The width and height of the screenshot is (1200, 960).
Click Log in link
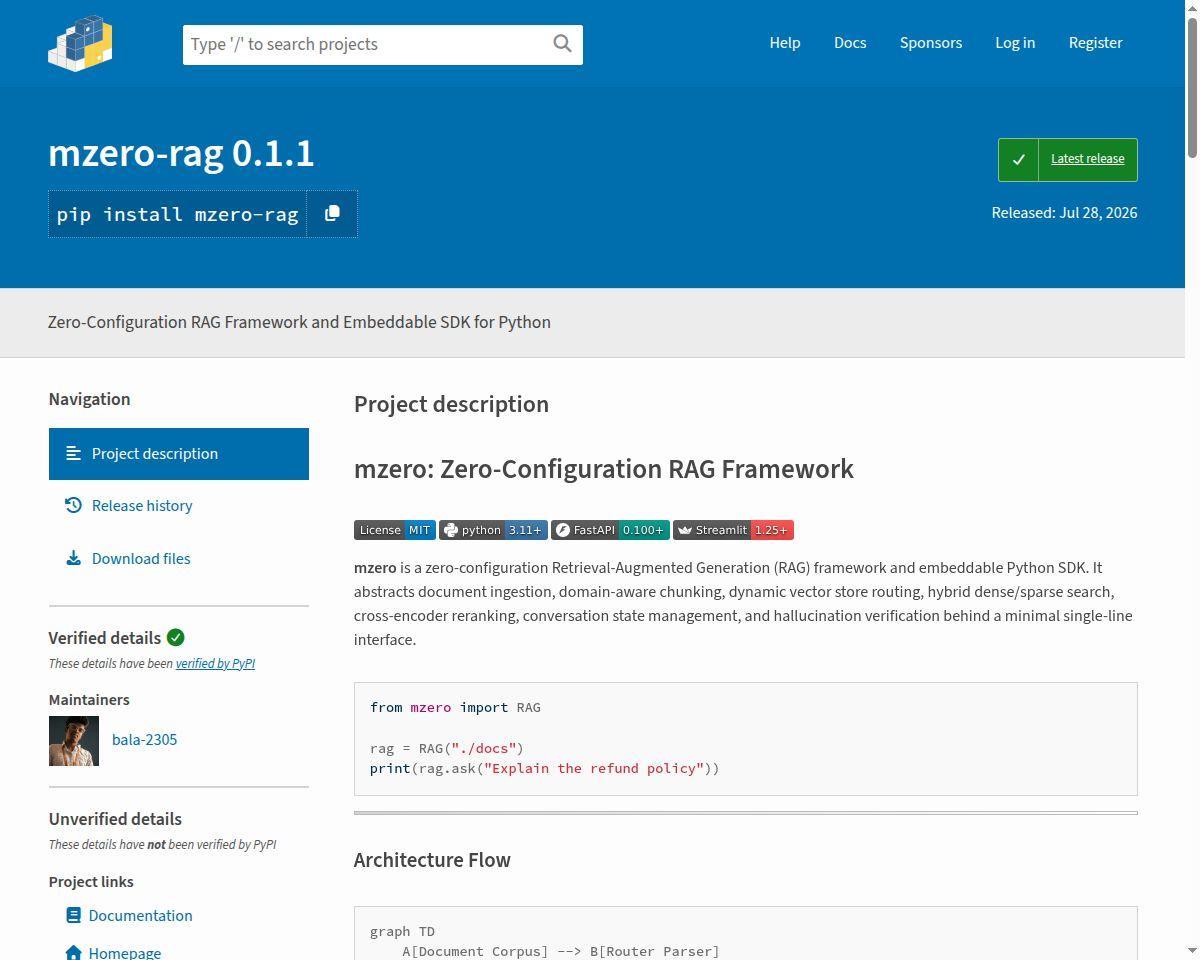point(1015,43)
